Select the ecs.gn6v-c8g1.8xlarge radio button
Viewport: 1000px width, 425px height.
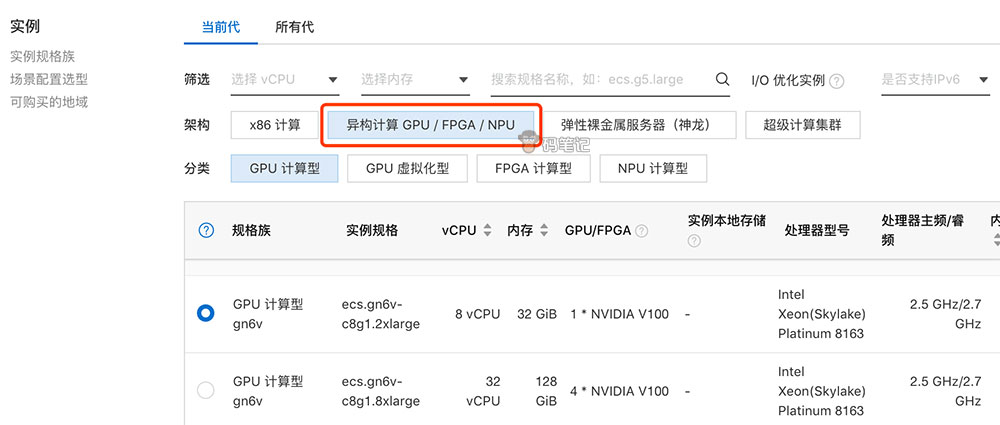(206, 390)
